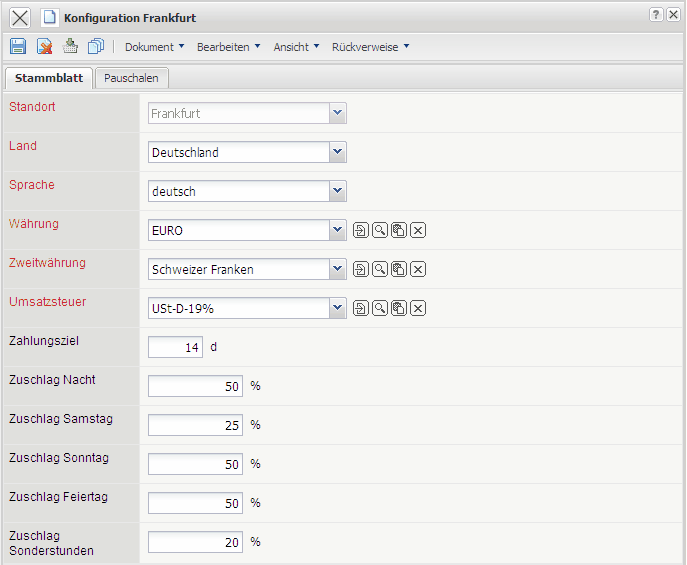
Task: Open linked record icon next to Zweitwährung
Action: click(361, 269)
